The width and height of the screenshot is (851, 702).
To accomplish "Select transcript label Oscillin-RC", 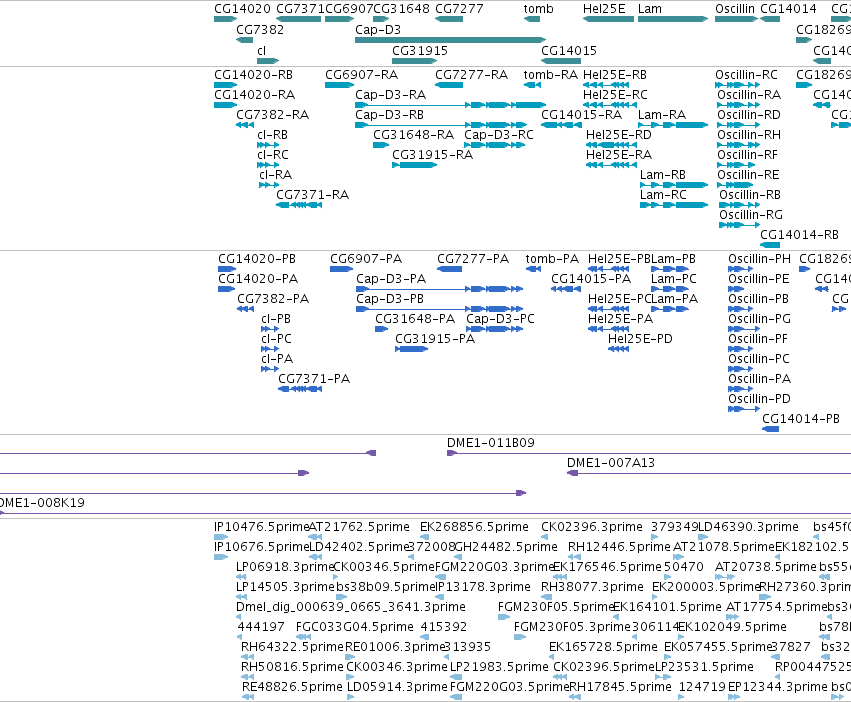I will click(x=746, y=74).
